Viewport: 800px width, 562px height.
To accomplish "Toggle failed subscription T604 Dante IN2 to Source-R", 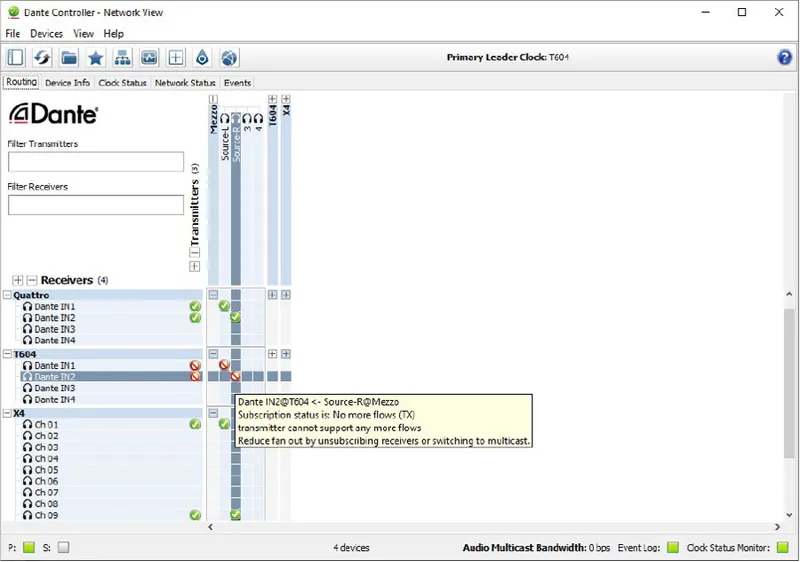I will coord(235,376).
